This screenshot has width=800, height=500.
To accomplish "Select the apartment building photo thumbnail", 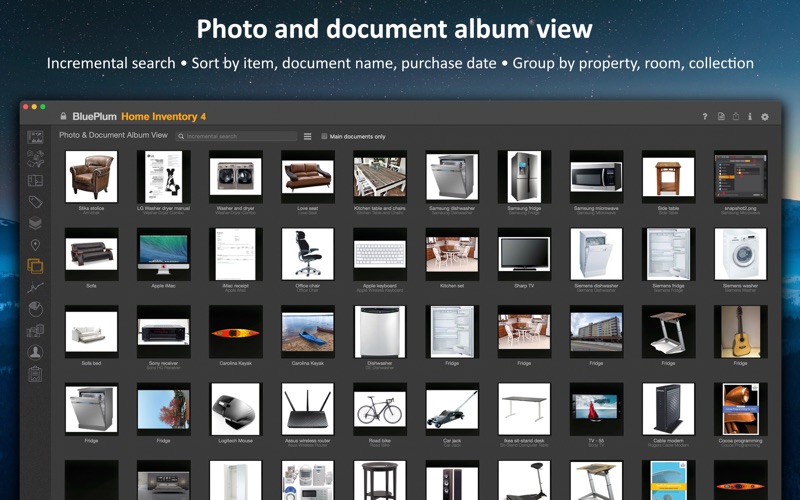I will click(x=596, y=332).
